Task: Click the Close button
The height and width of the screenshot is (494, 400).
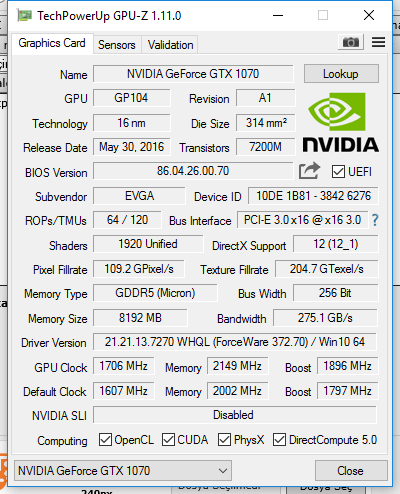Action: click(351, 471)
